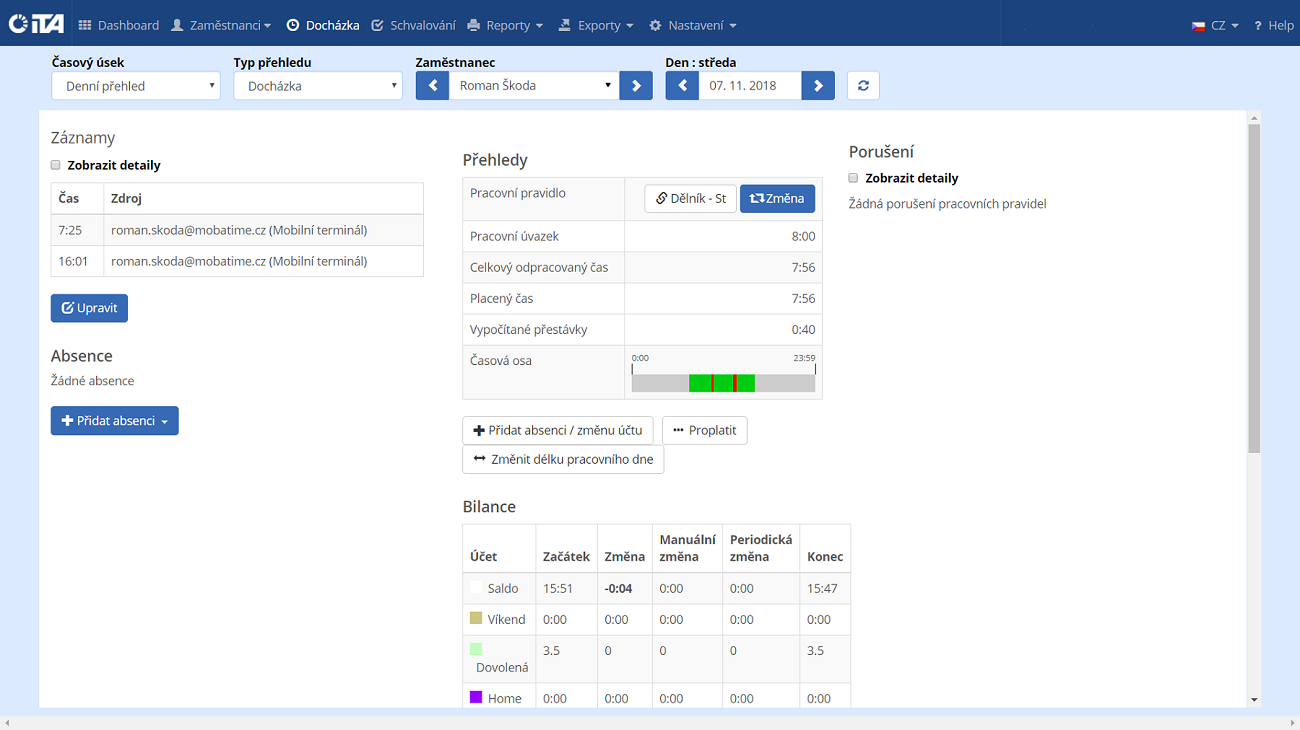
Task: Enable Zobrazit detaily under Záznamy
Action: pyautogui.click(x=56, y=165)
